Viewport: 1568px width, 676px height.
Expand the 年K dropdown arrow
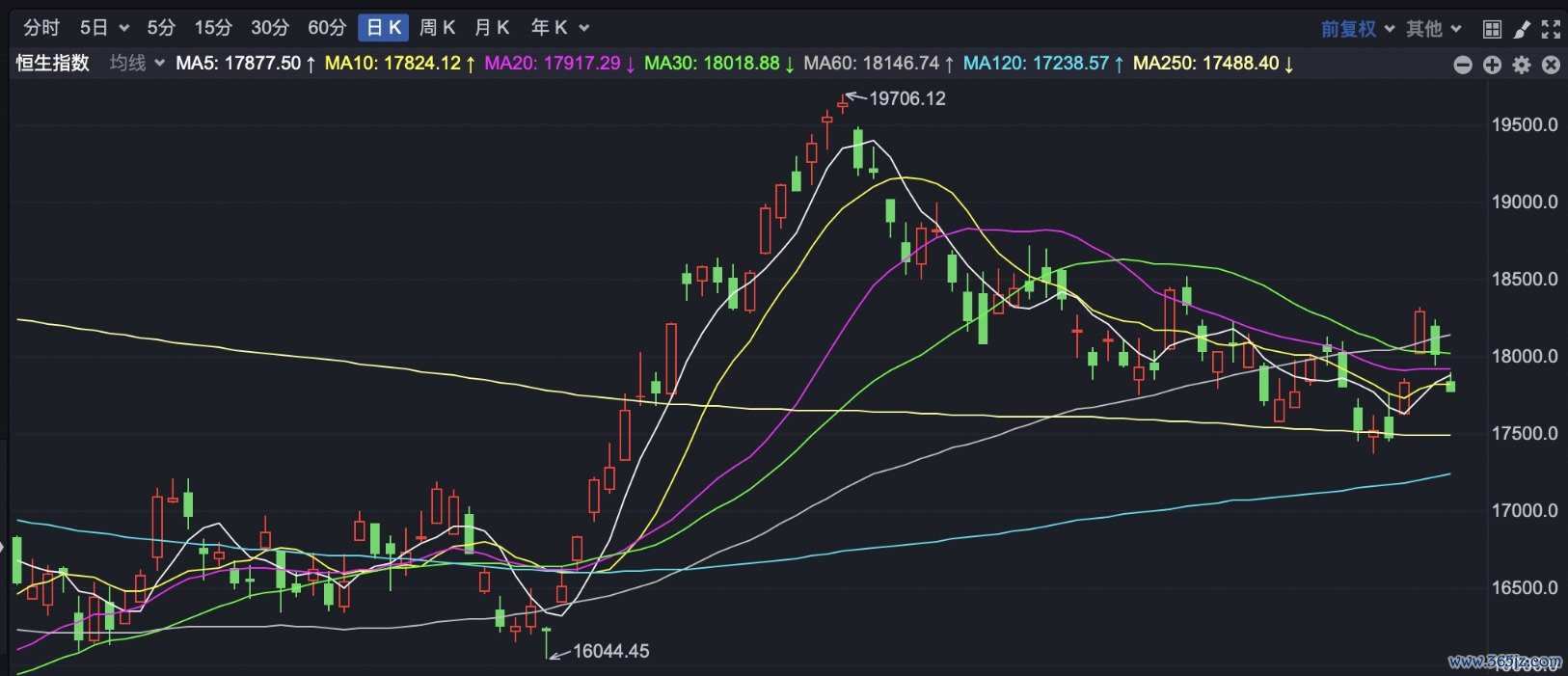(x=583, y=29)
